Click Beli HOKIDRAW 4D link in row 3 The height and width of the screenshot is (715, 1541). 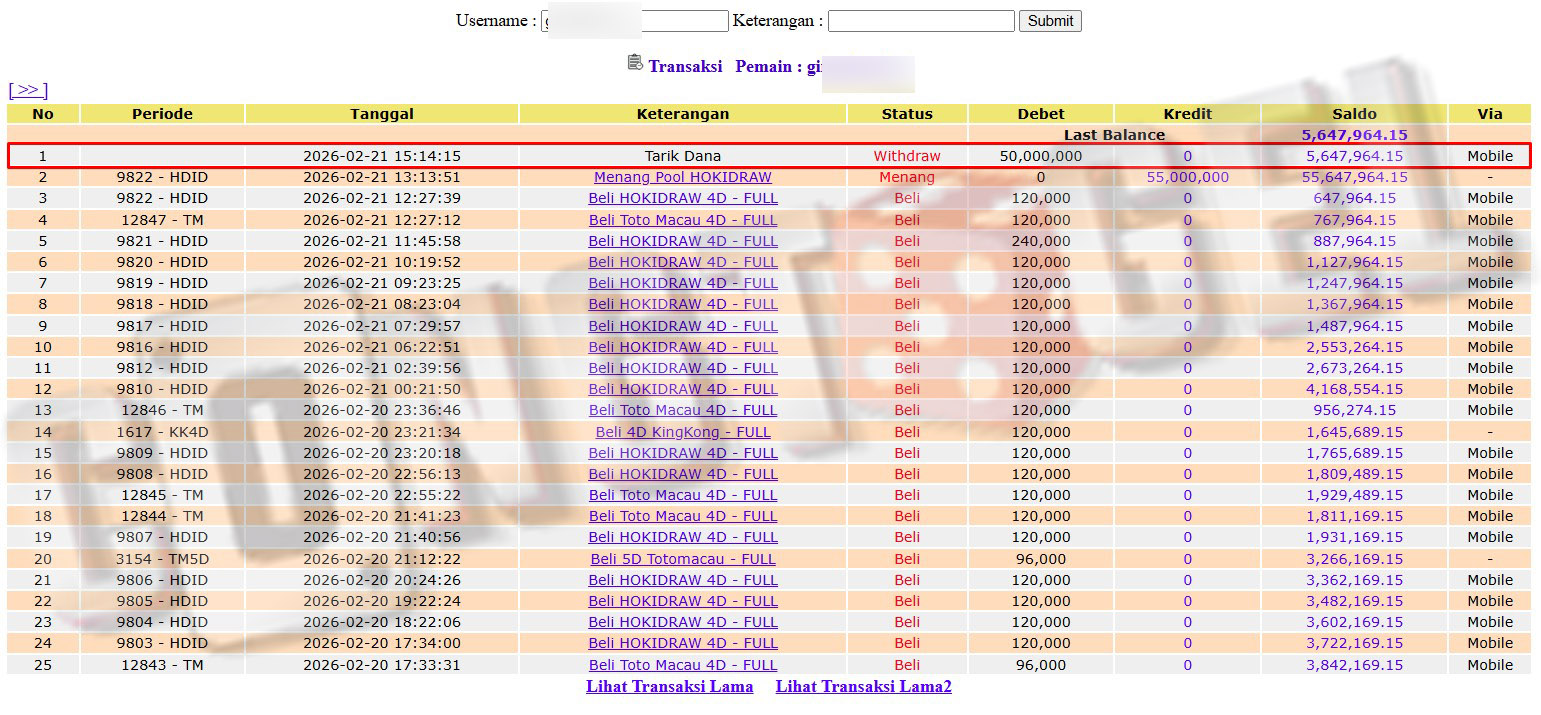682,198
